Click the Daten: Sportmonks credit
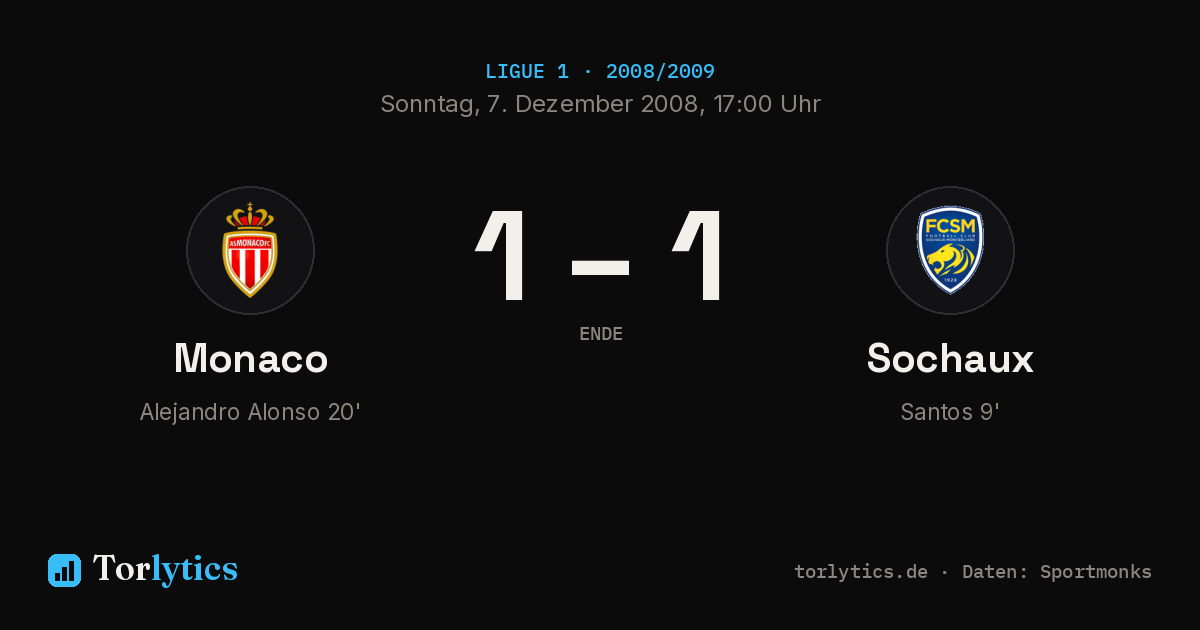Image resolution: width=1200 pixels, height=630 pixels. point(1057,572)
